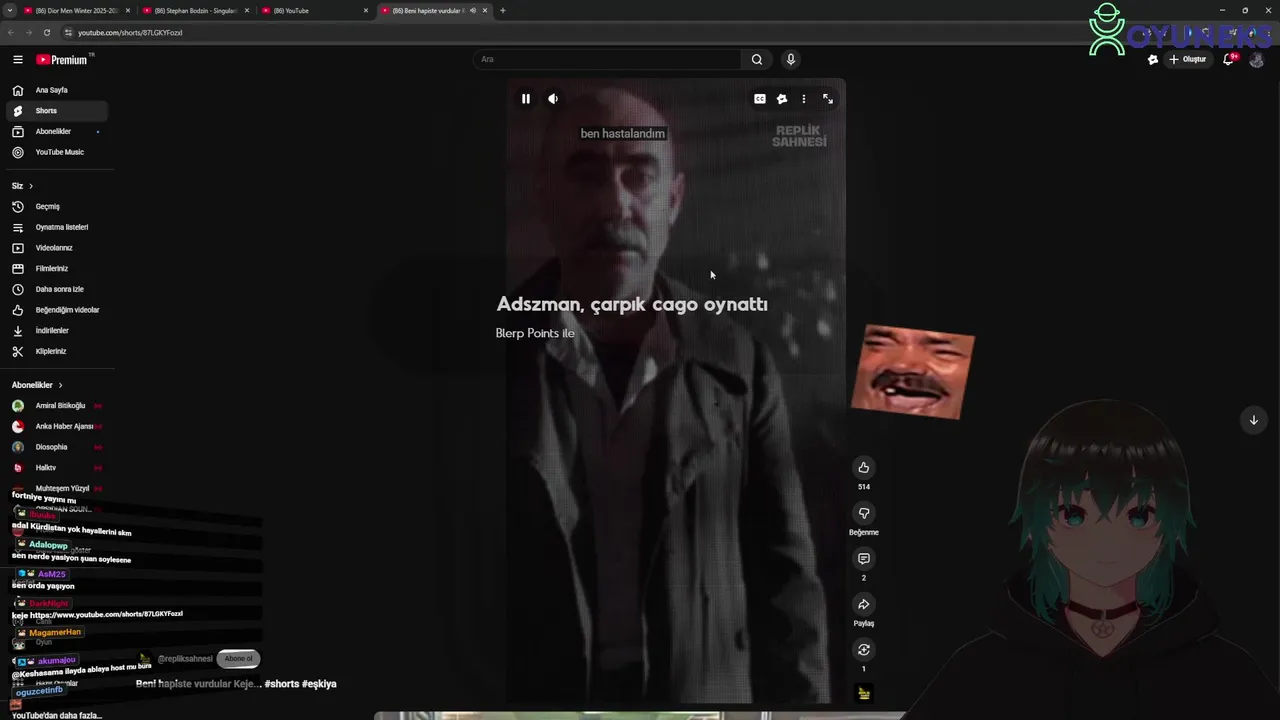Screen dimensions: 1280x720
Task: Open YouTube Music from sidebar
Action: coord(56,152)
